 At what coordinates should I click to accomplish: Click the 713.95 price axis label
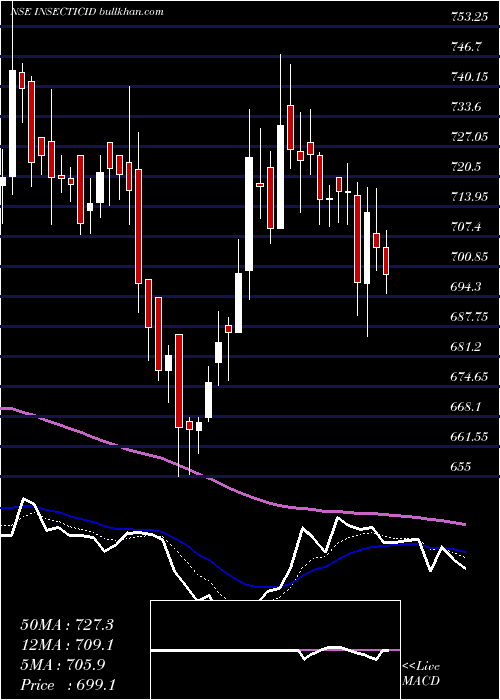click(x=469, y=196)
